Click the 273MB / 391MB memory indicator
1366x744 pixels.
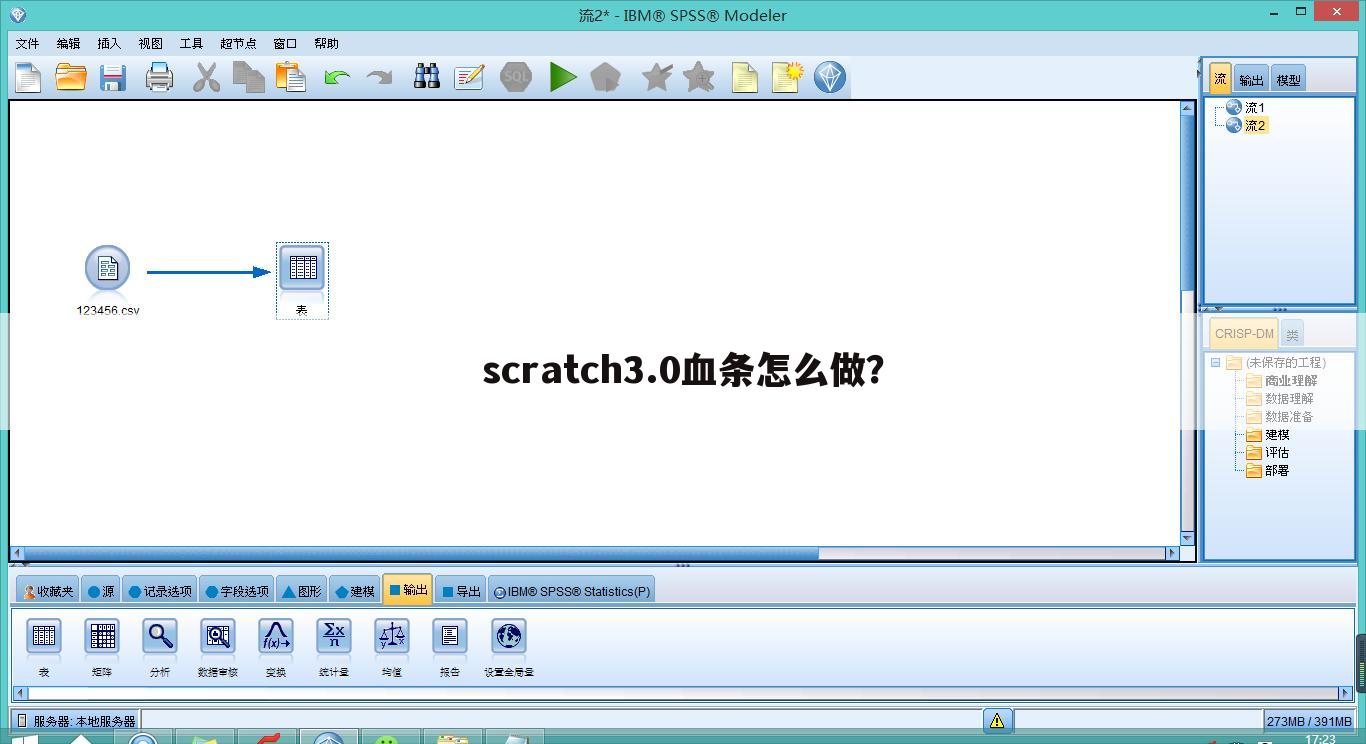click(1308, 721)
